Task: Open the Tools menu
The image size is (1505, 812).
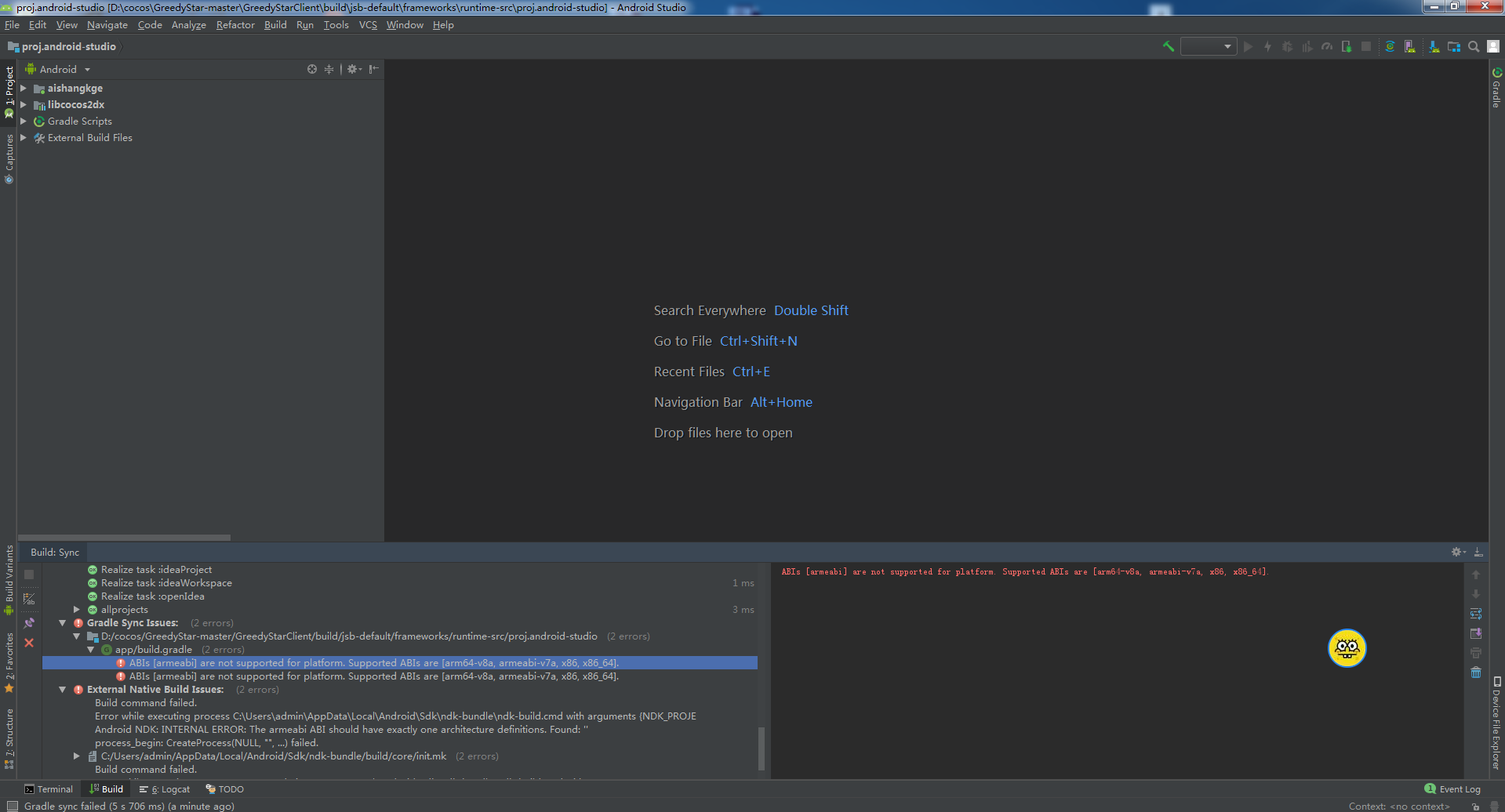Action: (336, 25)
